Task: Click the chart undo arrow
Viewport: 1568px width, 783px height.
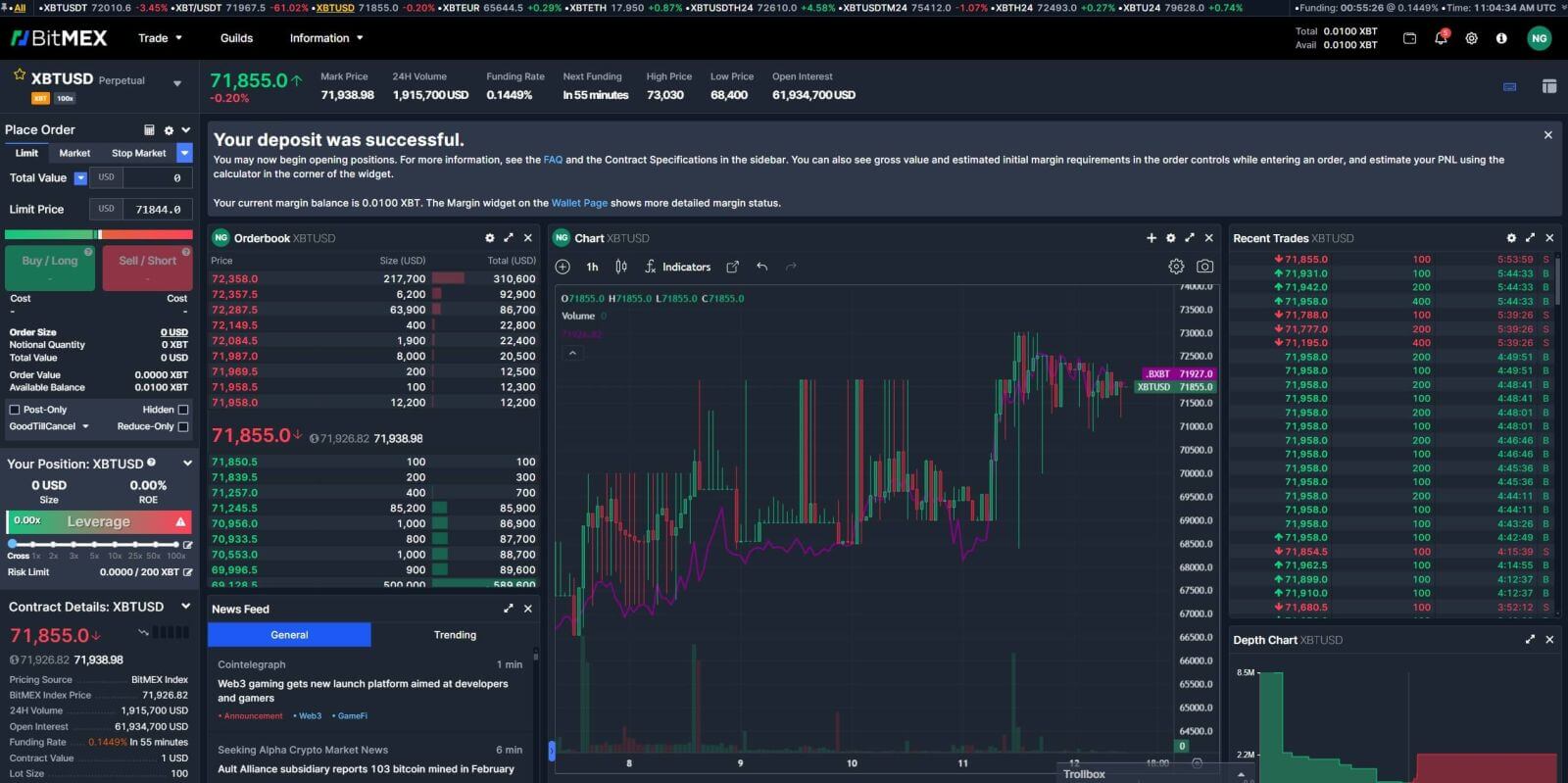Action: click(x=761, y=267)
